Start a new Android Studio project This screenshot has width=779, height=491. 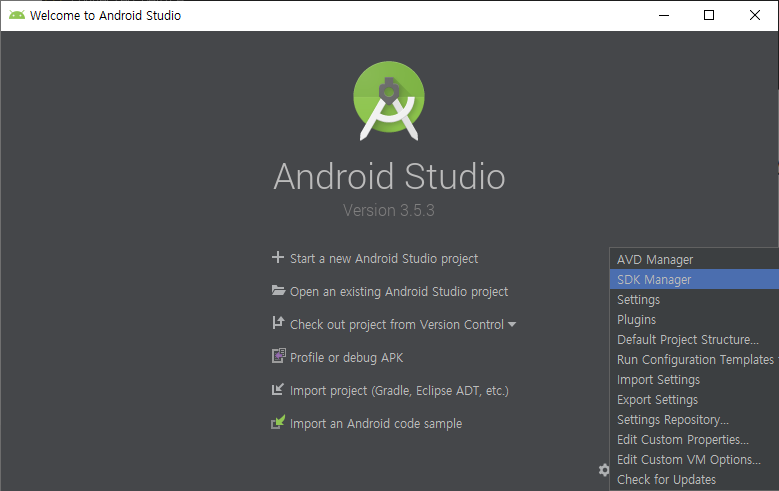(x=384, y=259)
